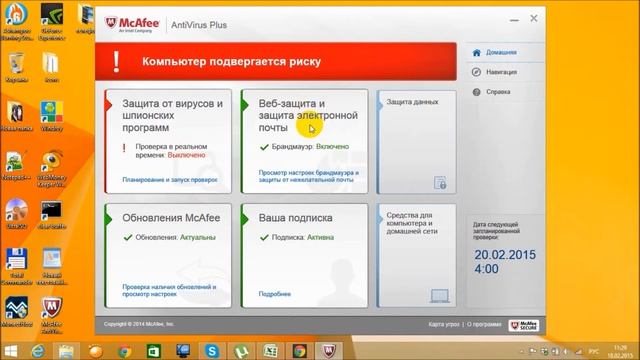
Task: Click the red arrow on the virus protection card
Action: (x=109, y=105)
